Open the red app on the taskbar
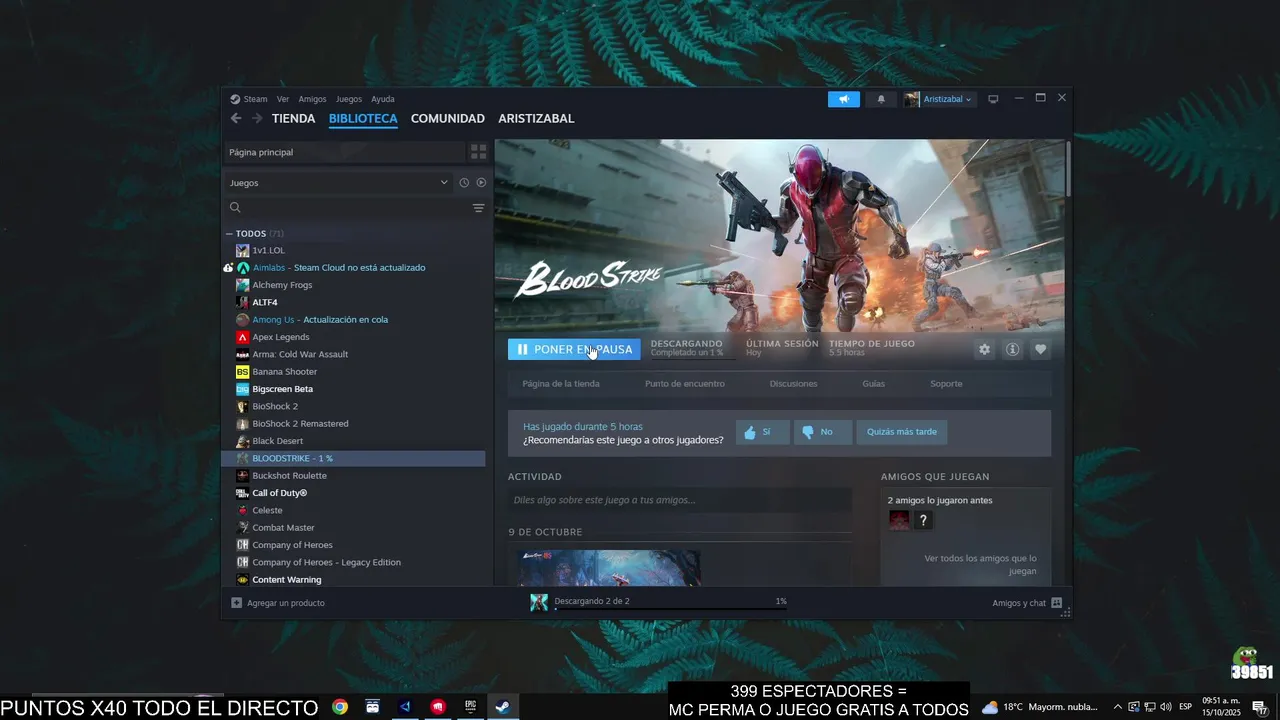 coord(438,707)
